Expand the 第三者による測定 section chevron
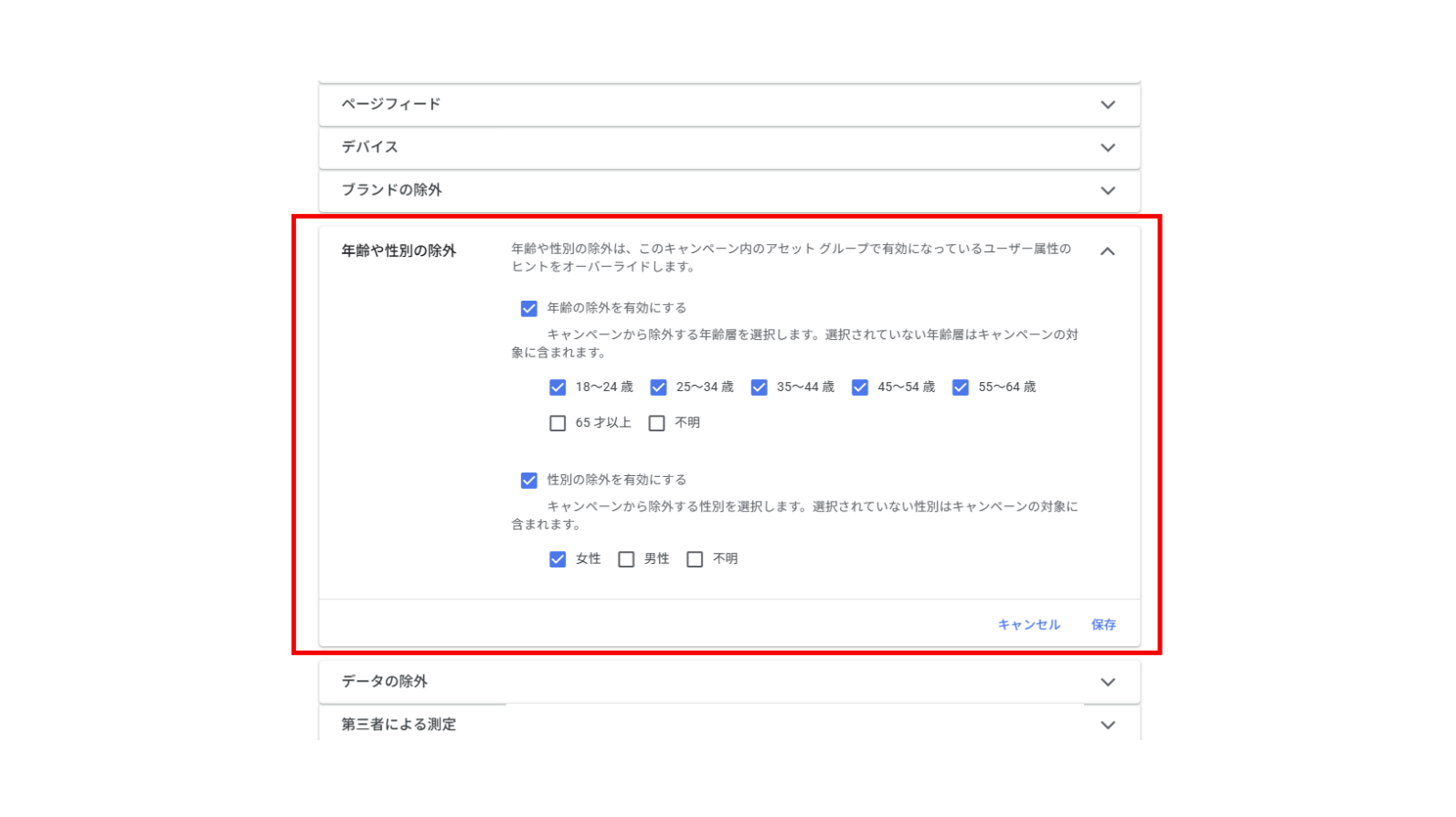Image resolution: width=1456 pixels, height=817 pixels. pos(1107,726)
